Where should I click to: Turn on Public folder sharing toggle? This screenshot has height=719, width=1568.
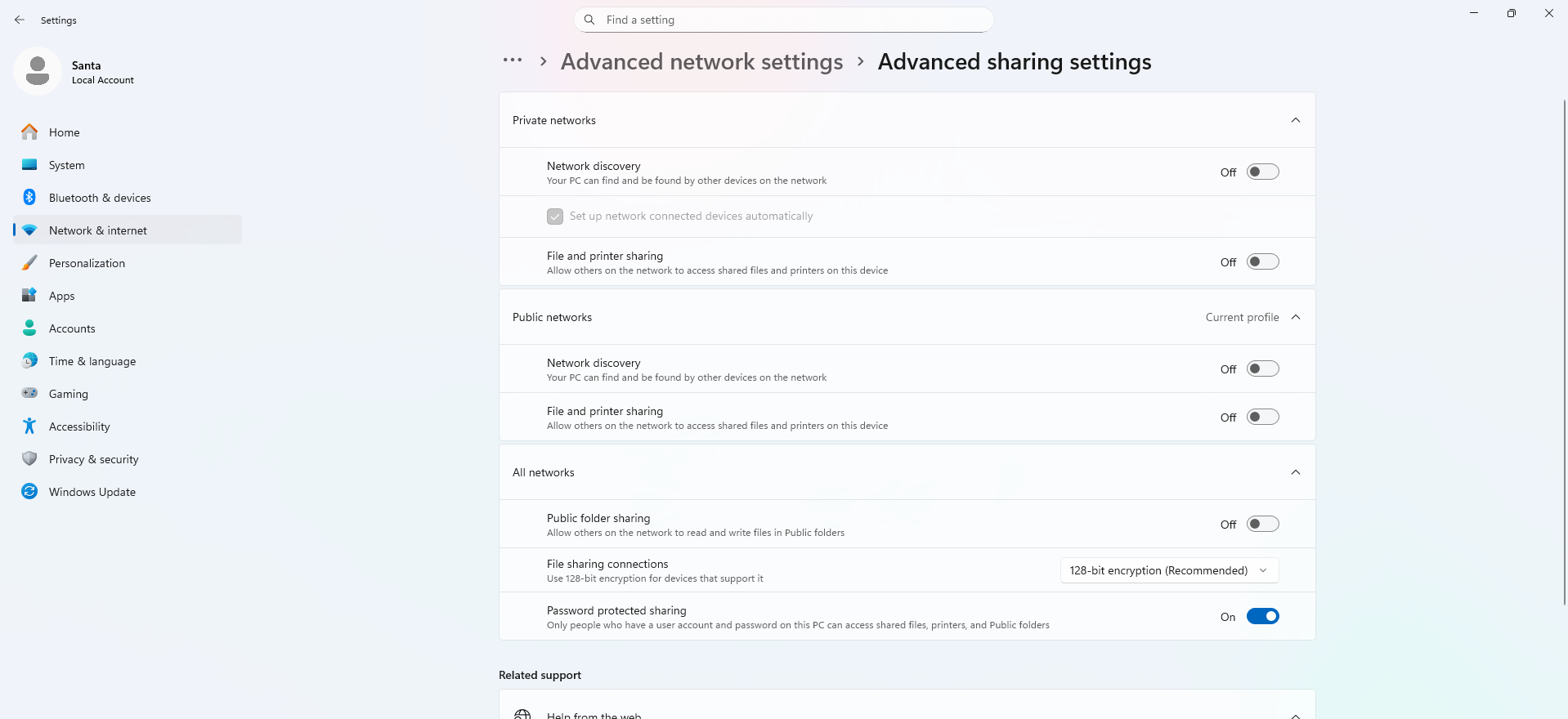[1262, 525]
